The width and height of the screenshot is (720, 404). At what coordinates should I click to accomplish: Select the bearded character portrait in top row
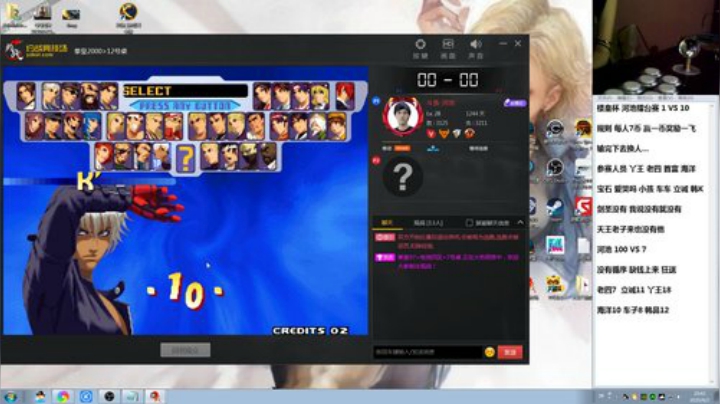point(90,96)
